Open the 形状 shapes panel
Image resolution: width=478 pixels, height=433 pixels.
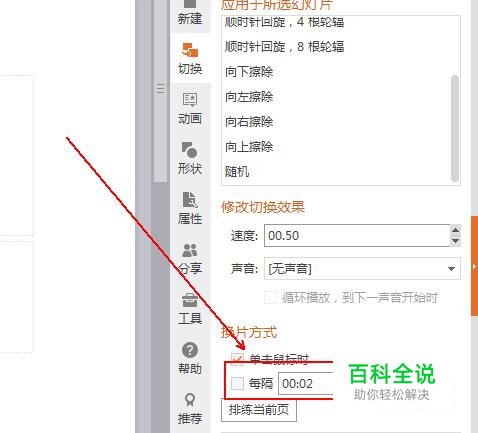point(190,158)
